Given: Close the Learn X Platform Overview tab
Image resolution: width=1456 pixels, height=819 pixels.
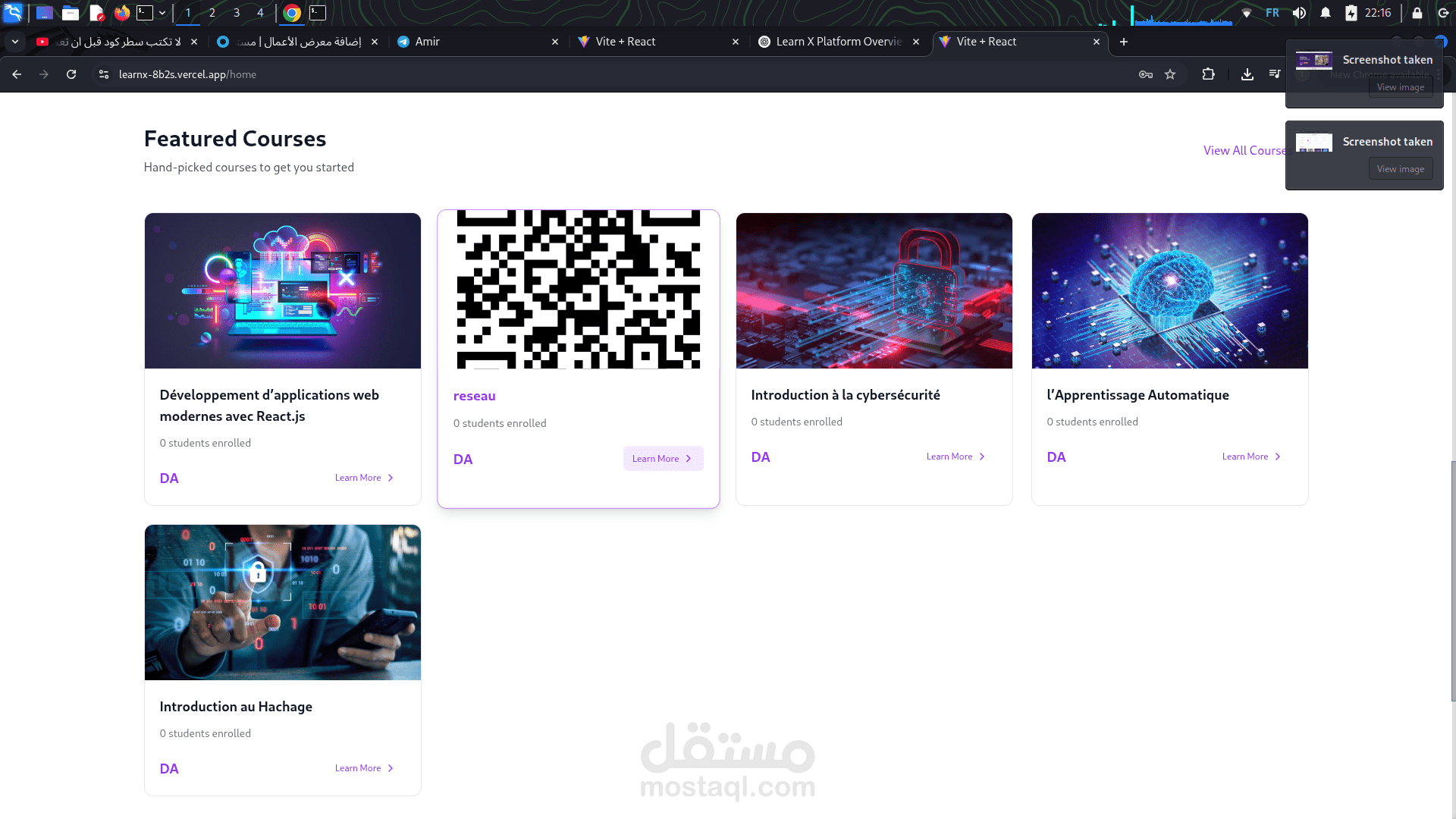Looking at the screenshot, I should pos(916,42).
